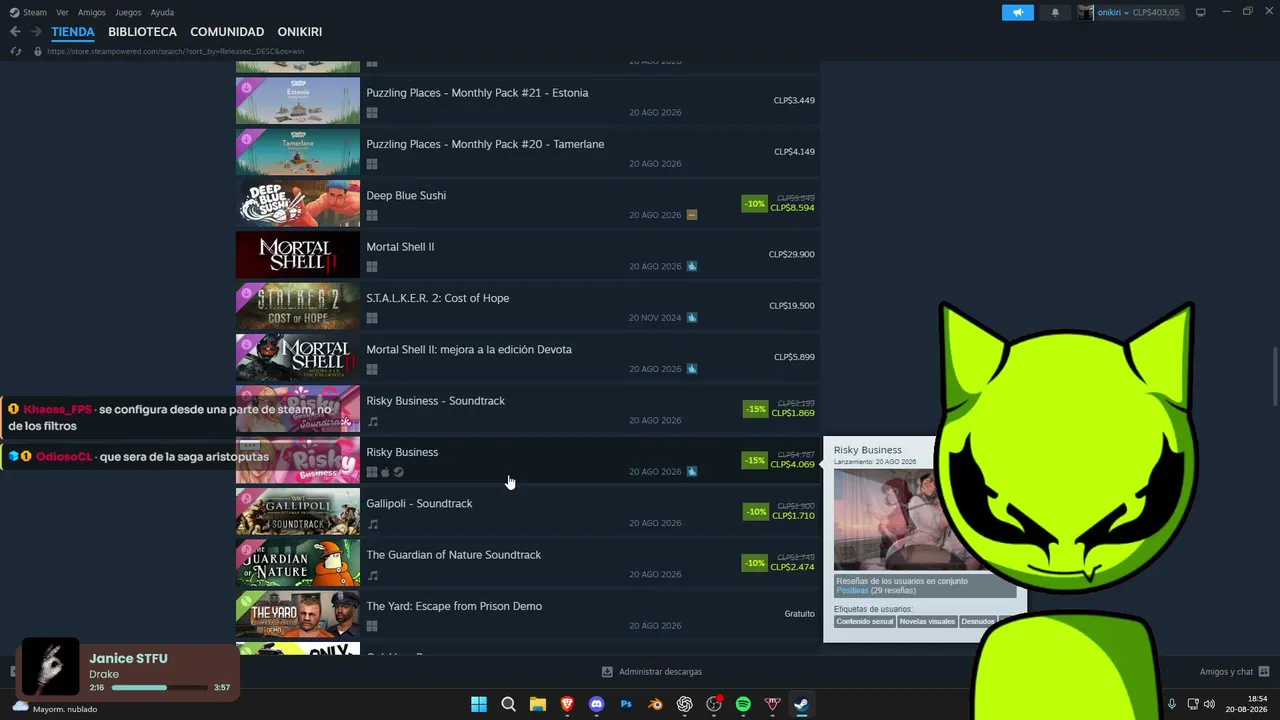Image resolution: width=1280 pixels, height=720 pixels.
Task: Open the Deep Blue Sushi store page
Action: [x=528, y=204]
